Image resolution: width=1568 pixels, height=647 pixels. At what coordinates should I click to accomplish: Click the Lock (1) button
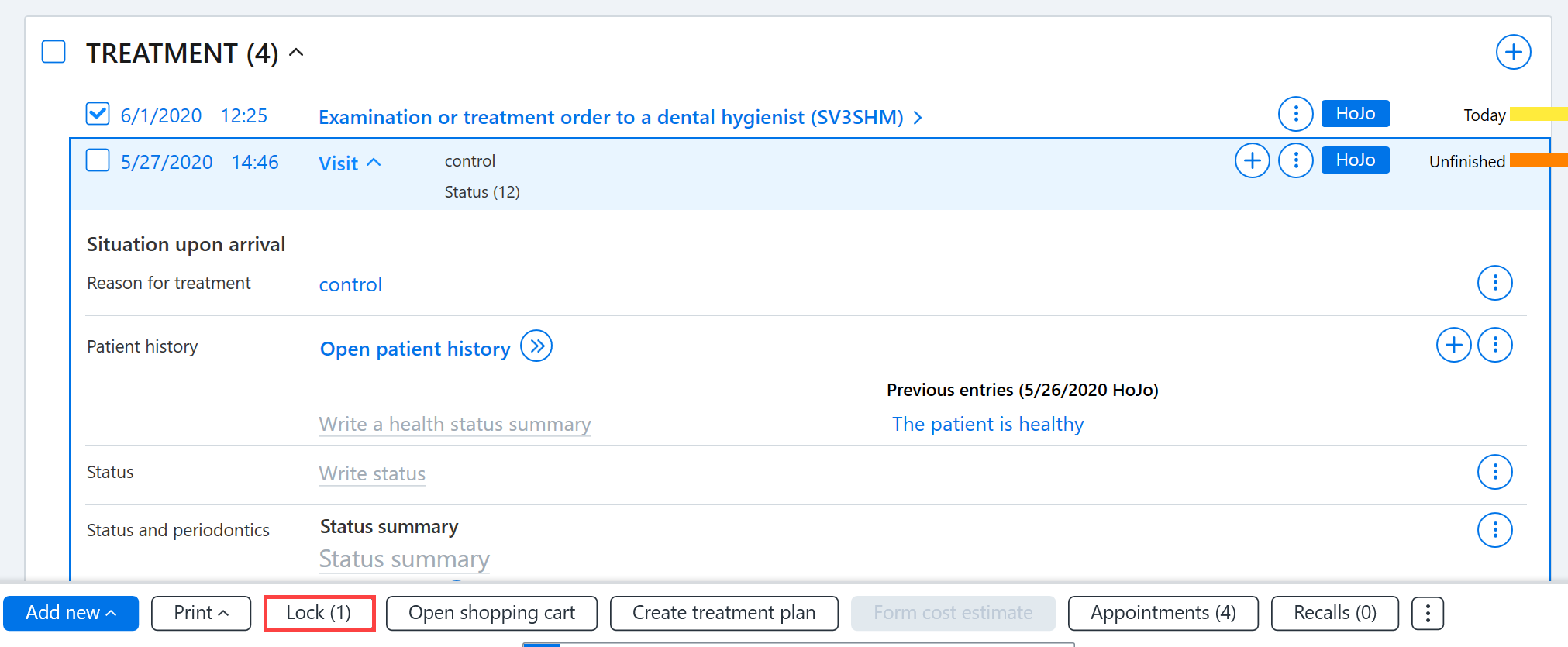point(319,613)
